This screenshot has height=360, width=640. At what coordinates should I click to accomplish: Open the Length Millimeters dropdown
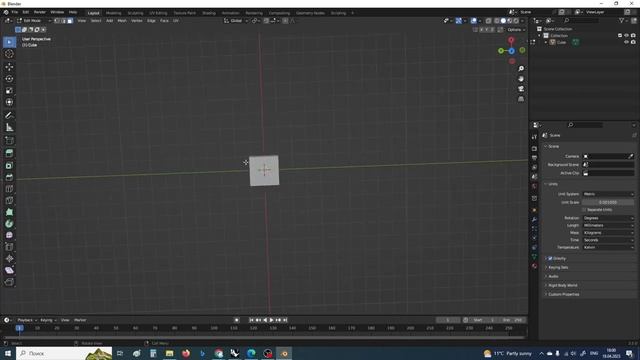(608, 226)
